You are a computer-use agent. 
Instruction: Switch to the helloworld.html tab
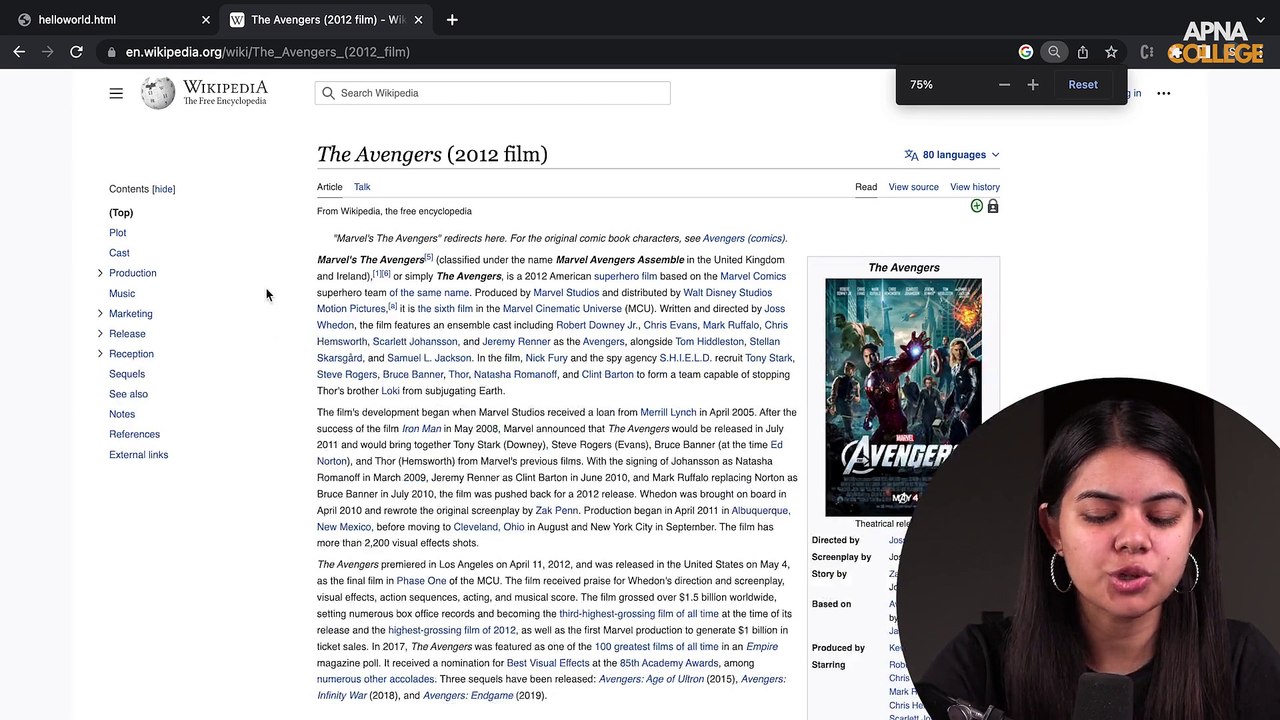point(110,19)
